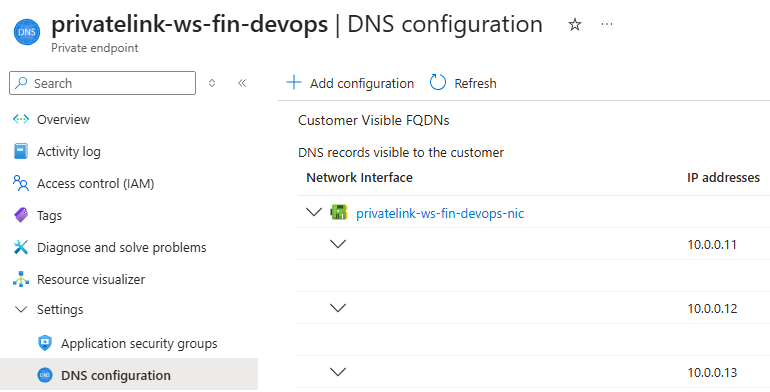Click the Access control people icon

pos(21,183)
